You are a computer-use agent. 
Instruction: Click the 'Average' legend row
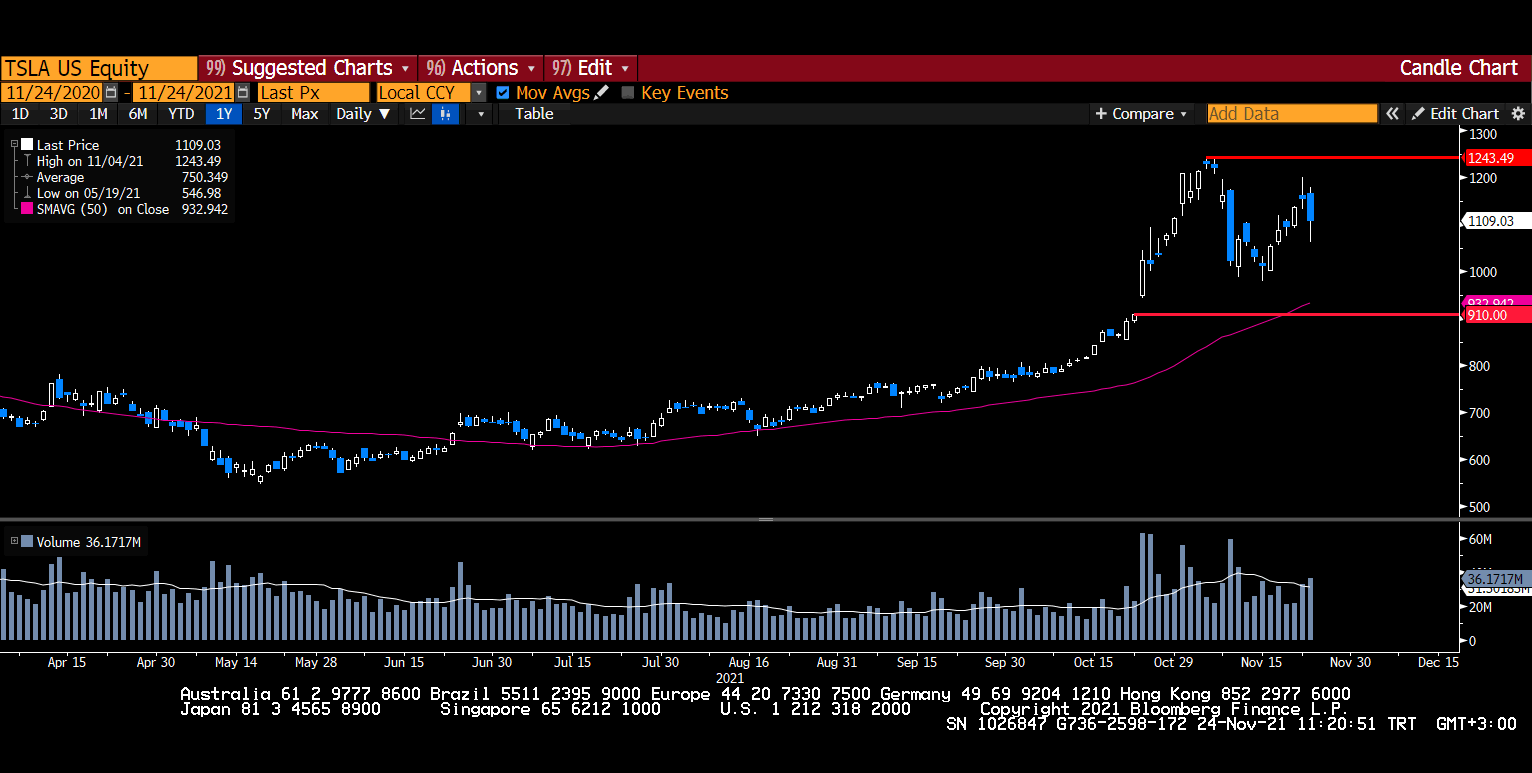pyautogui.click(x=125, y=177)
